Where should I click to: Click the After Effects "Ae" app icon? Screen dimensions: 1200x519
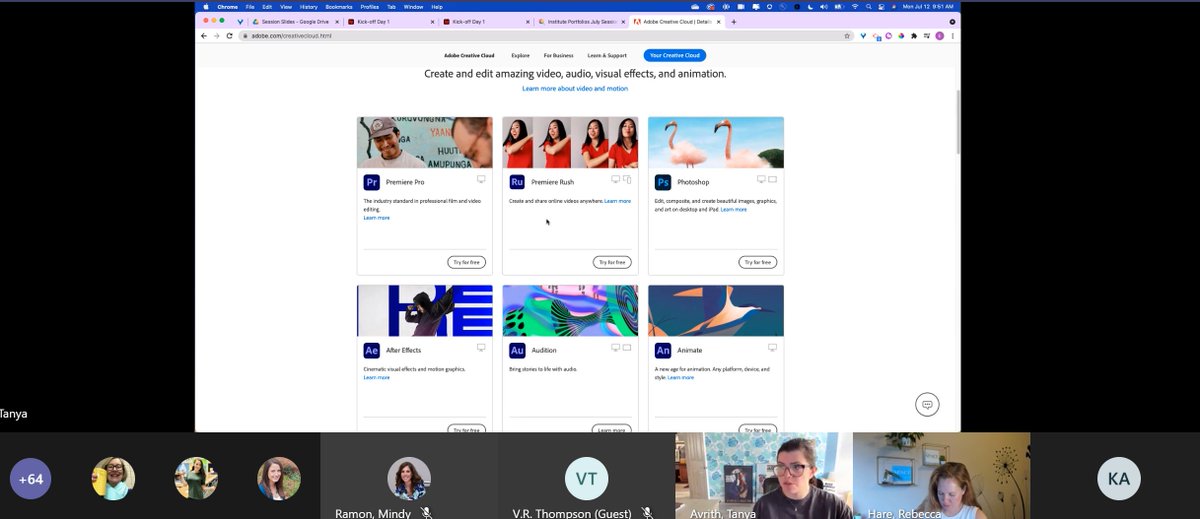pos(371,350)
